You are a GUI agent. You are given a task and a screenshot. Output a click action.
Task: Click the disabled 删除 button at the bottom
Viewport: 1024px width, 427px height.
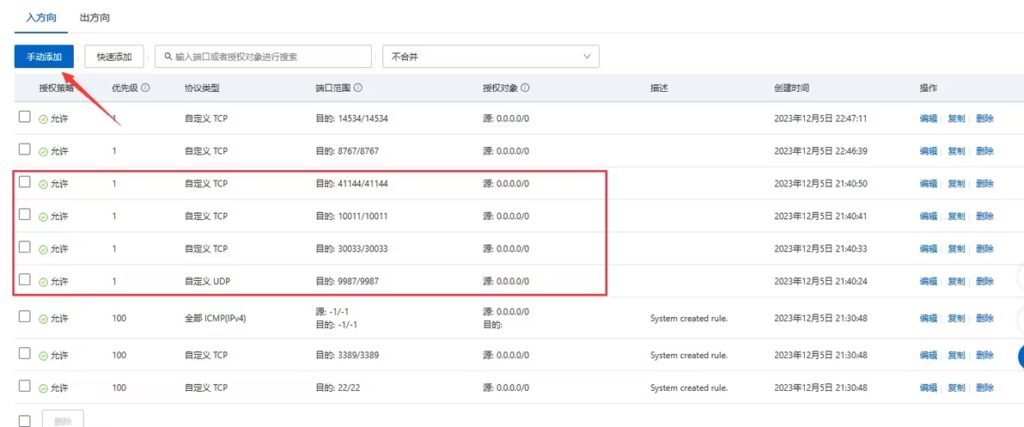click(63, 420)
